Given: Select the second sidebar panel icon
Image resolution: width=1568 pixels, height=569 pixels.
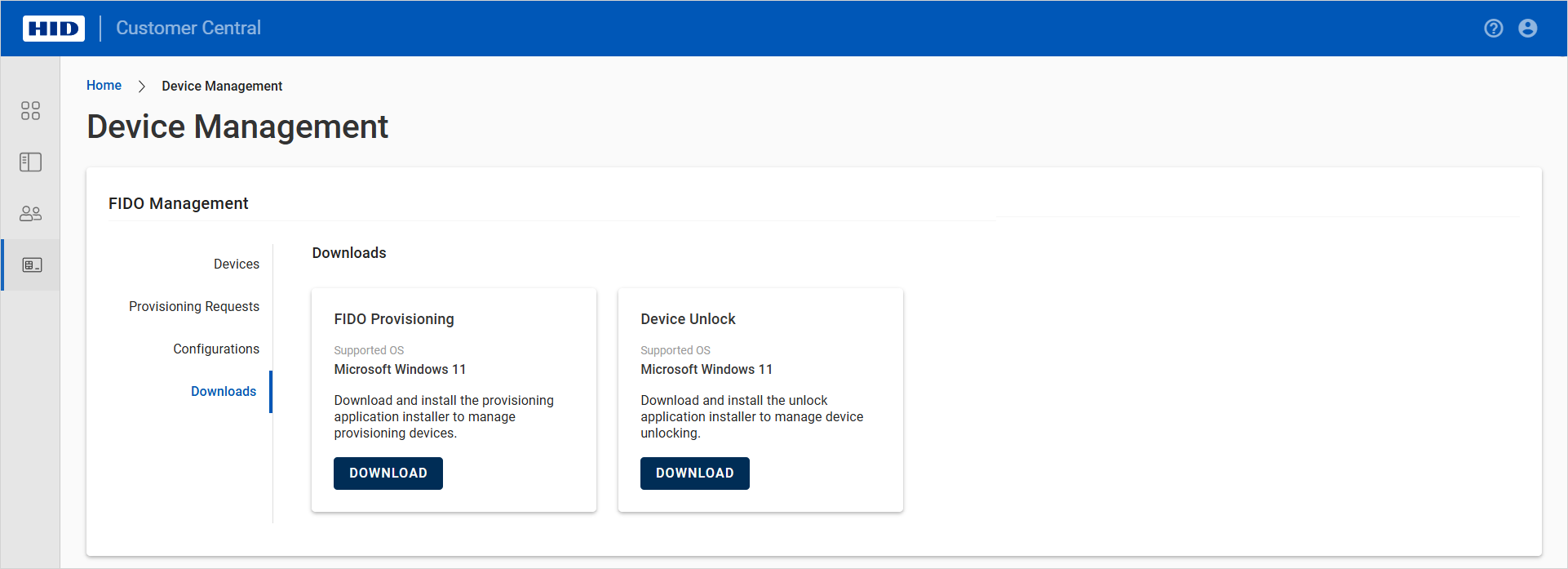Looking at the screenshot, I should (x=30, y=162).
